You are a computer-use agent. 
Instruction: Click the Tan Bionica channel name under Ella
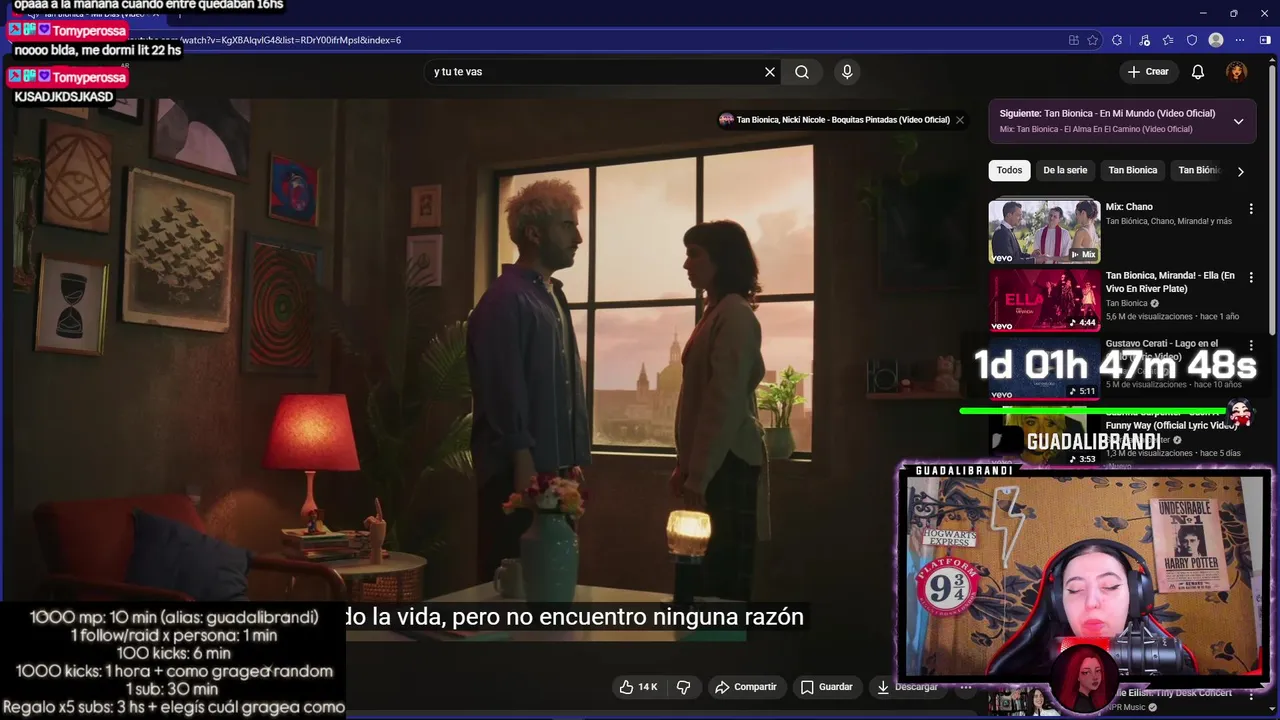click(1126, 304)
